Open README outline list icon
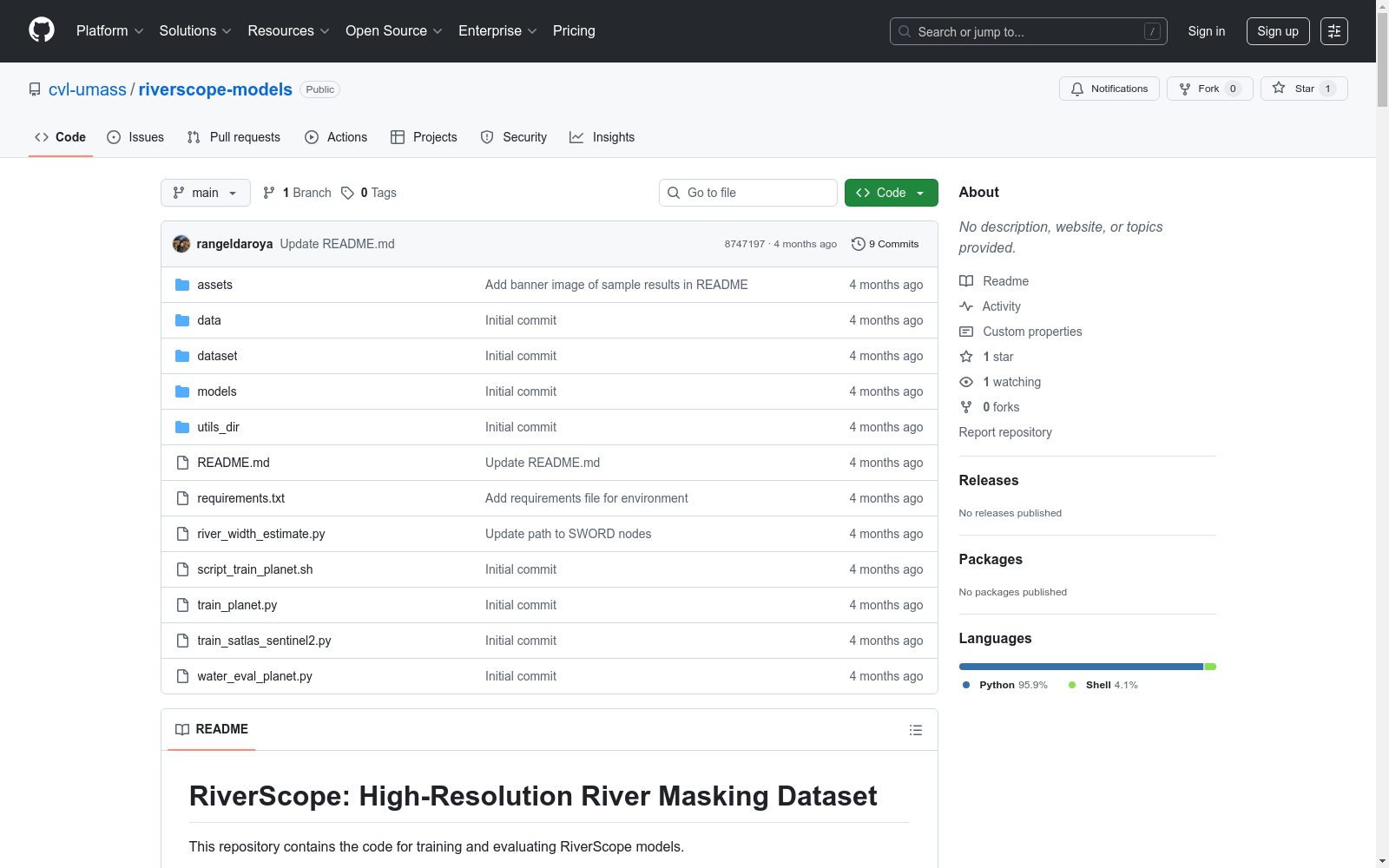 click(915, 730)
